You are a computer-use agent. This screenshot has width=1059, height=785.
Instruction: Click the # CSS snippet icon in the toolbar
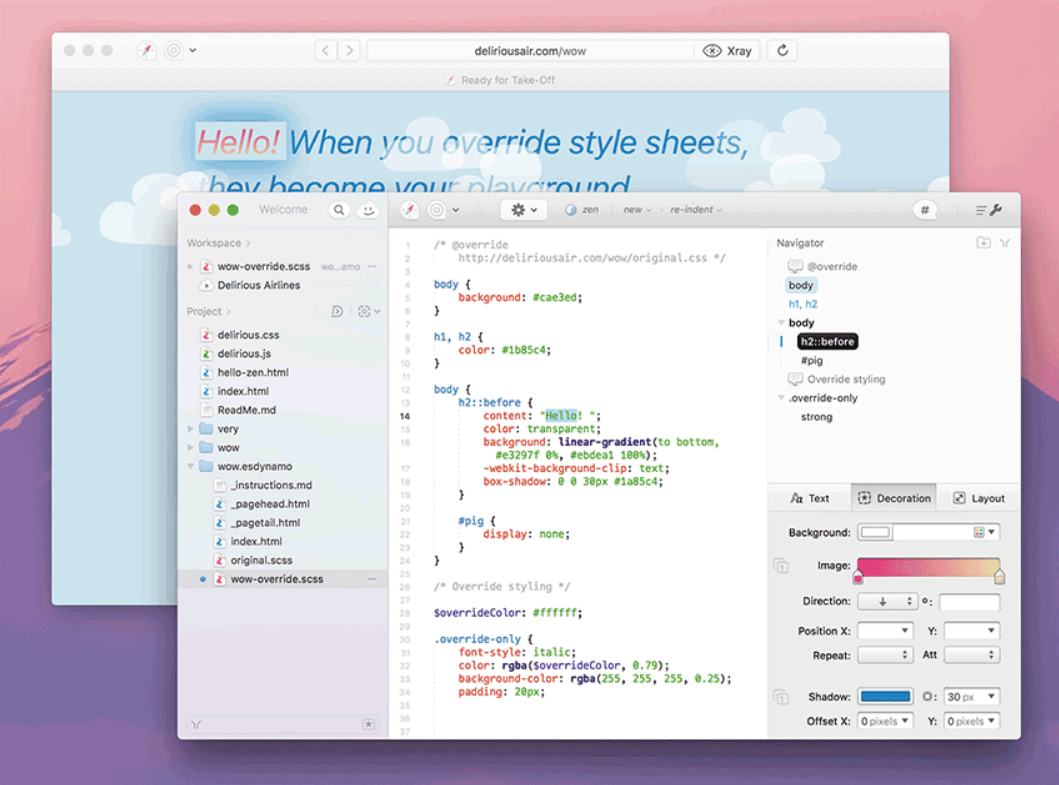click(x=924, y=209)
